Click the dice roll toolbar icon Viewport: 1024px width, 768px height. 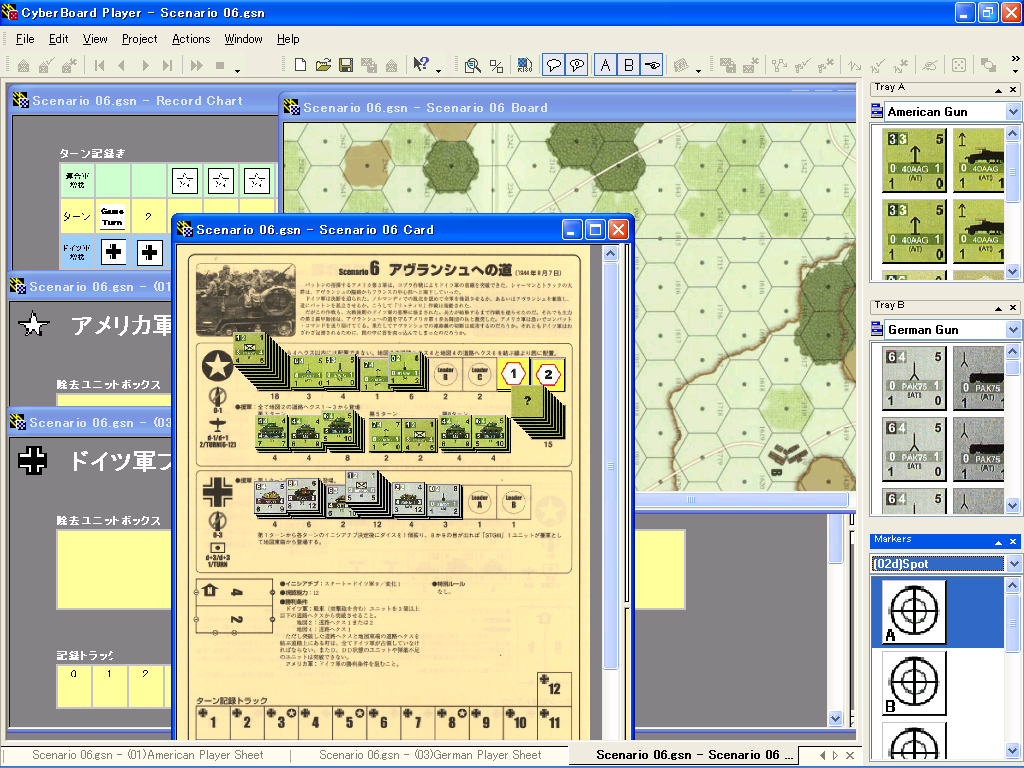959,65
